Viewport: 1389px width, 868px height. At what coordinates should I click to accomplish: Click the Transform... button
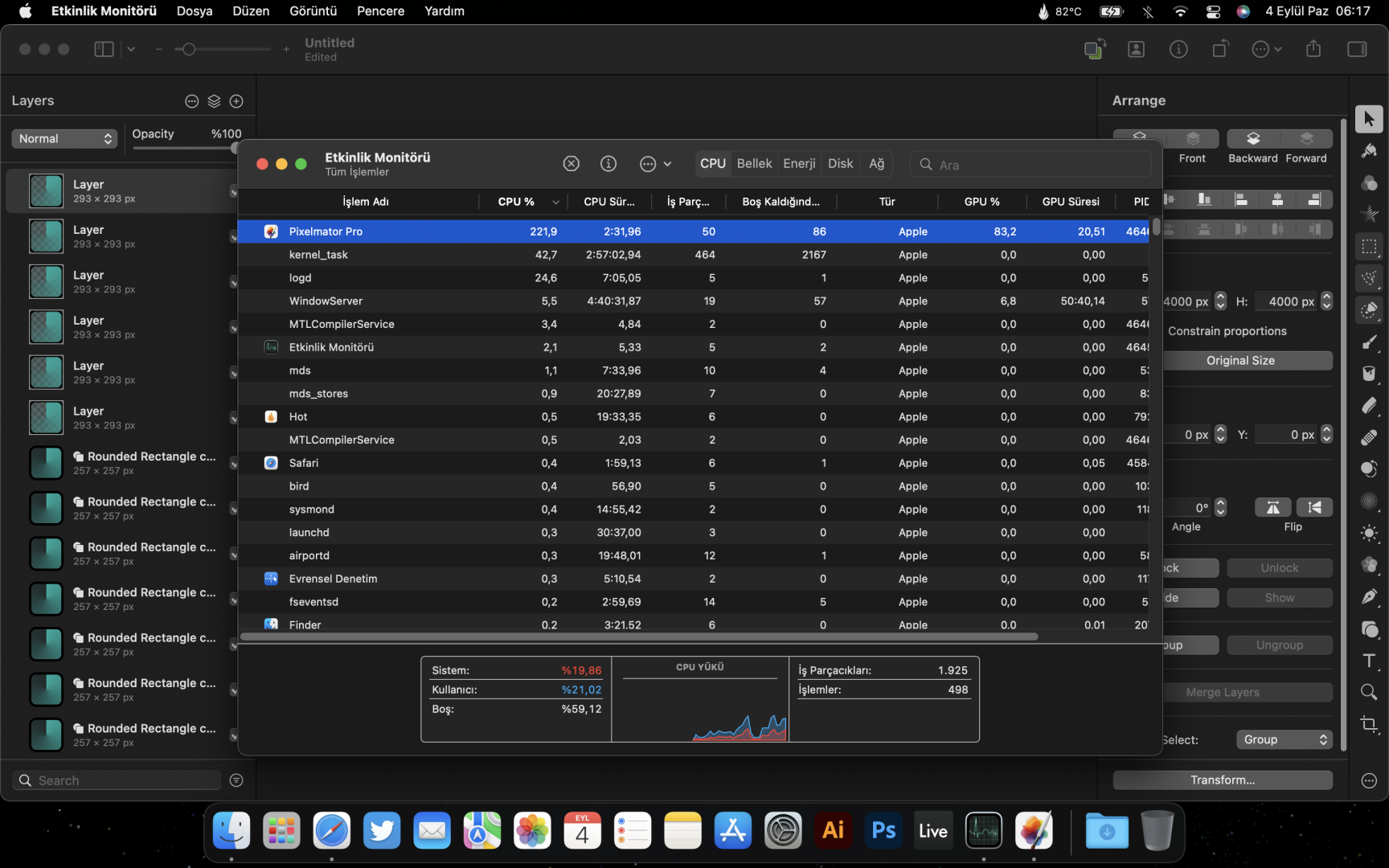(1222, 780)
